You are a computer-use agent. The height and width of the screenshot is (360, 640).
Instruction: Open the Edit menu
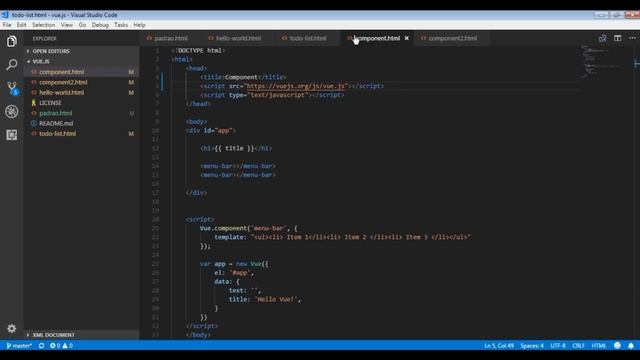tap(21, 25)
